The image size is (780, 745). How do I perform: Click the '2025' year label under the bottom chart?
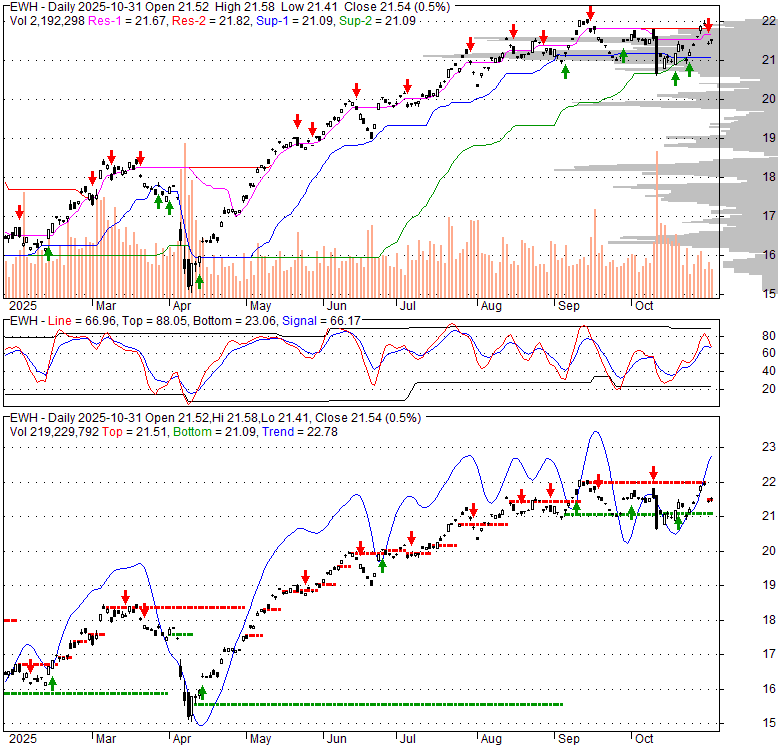click(23, 739)
